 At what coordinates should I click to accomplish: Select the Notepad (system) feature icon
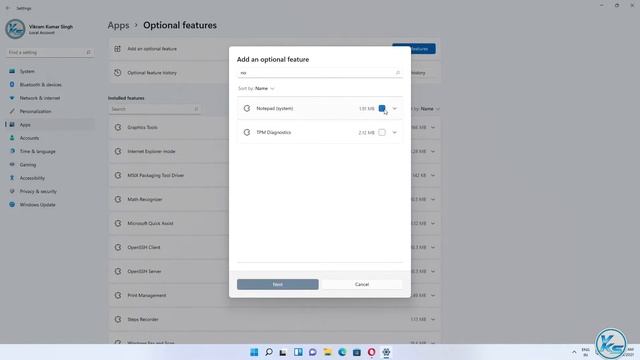click(247, 108)
